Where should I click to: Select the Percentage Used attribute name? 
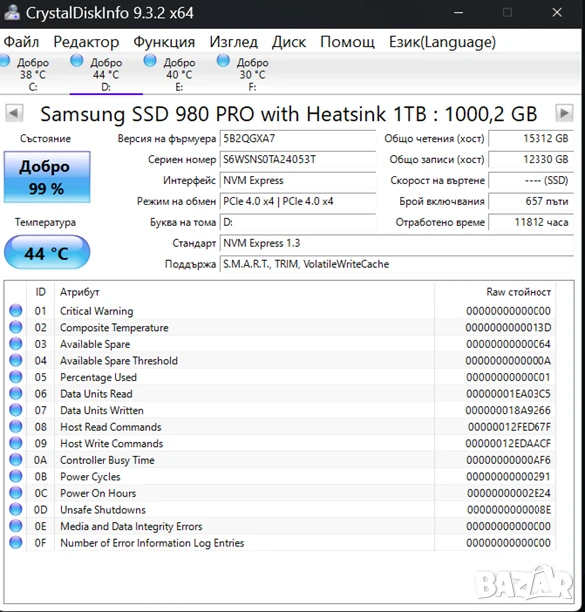pos(98,377)
